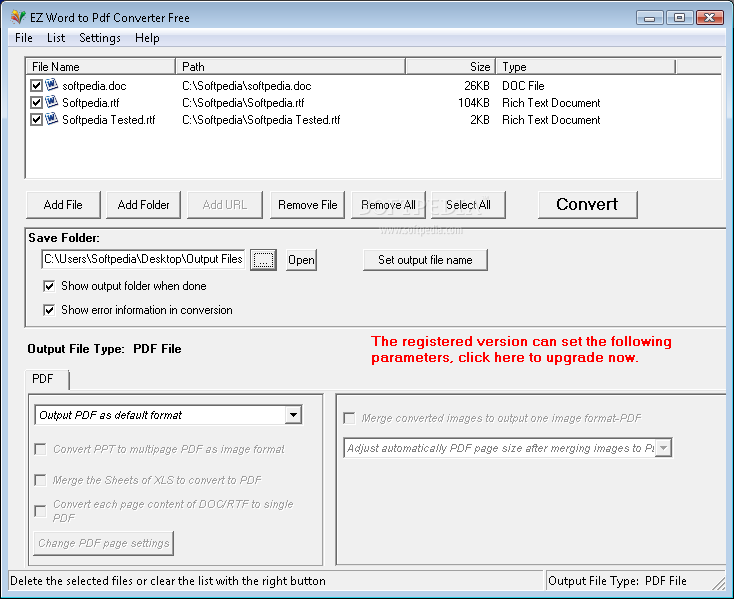Click the 104KB size value
Screen dimensions: 734x599
pos(474,103)
